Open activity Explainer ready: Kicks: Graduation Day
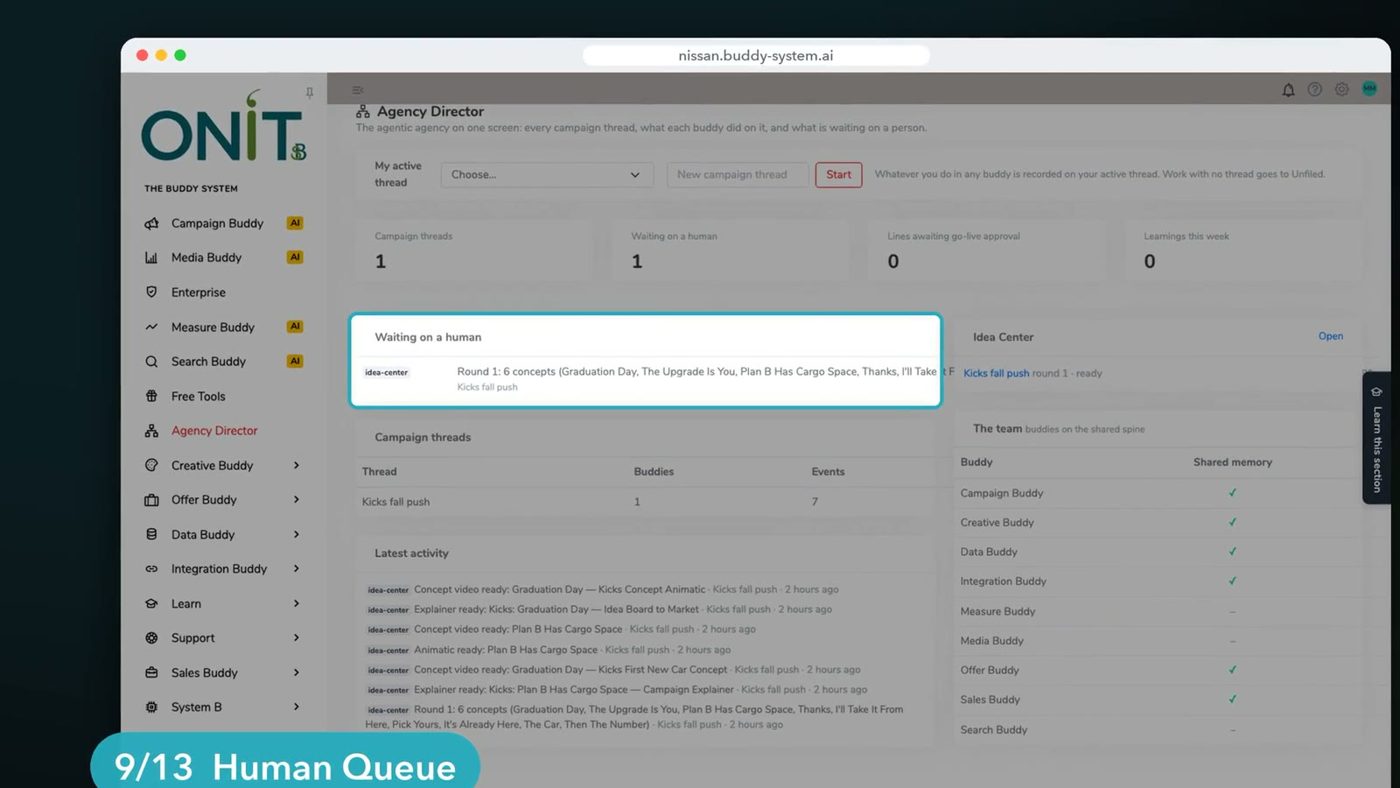Viewport: 1400px width, 788px height. click(x=556, y=609)
